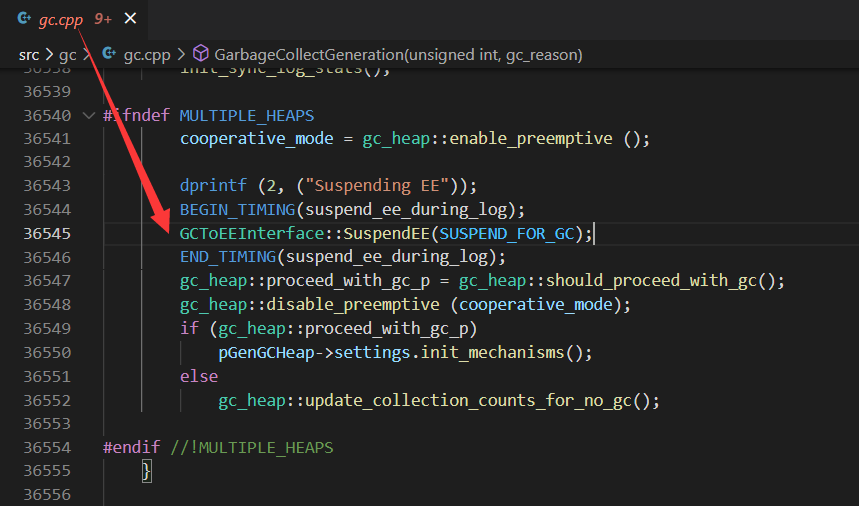Open the gc folder breadcrumb
The image size is (859, 506).
67,54
